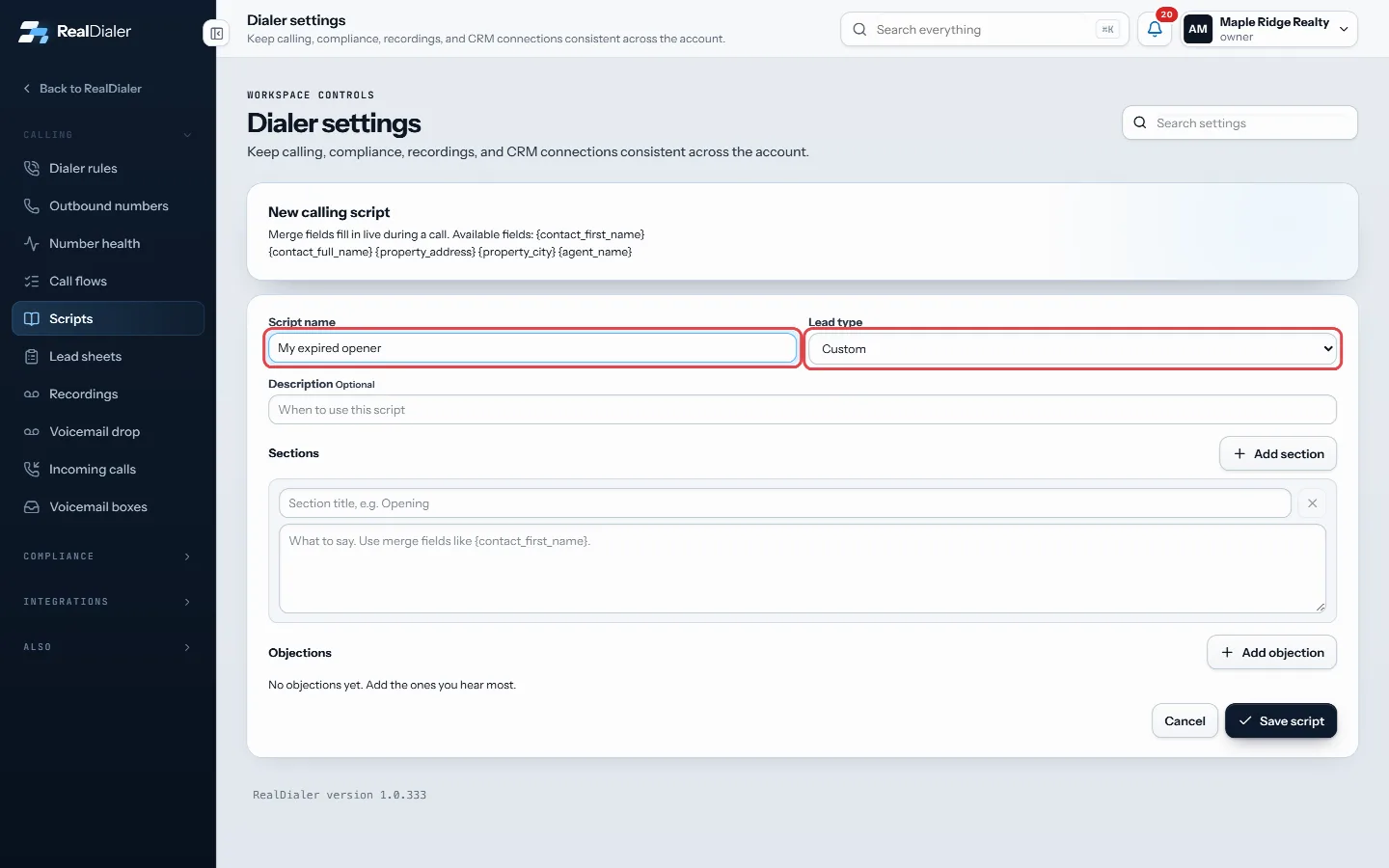Open the Recordings section
The image size is (1389, 868).
pyautogui.click(x=108, y=394)
